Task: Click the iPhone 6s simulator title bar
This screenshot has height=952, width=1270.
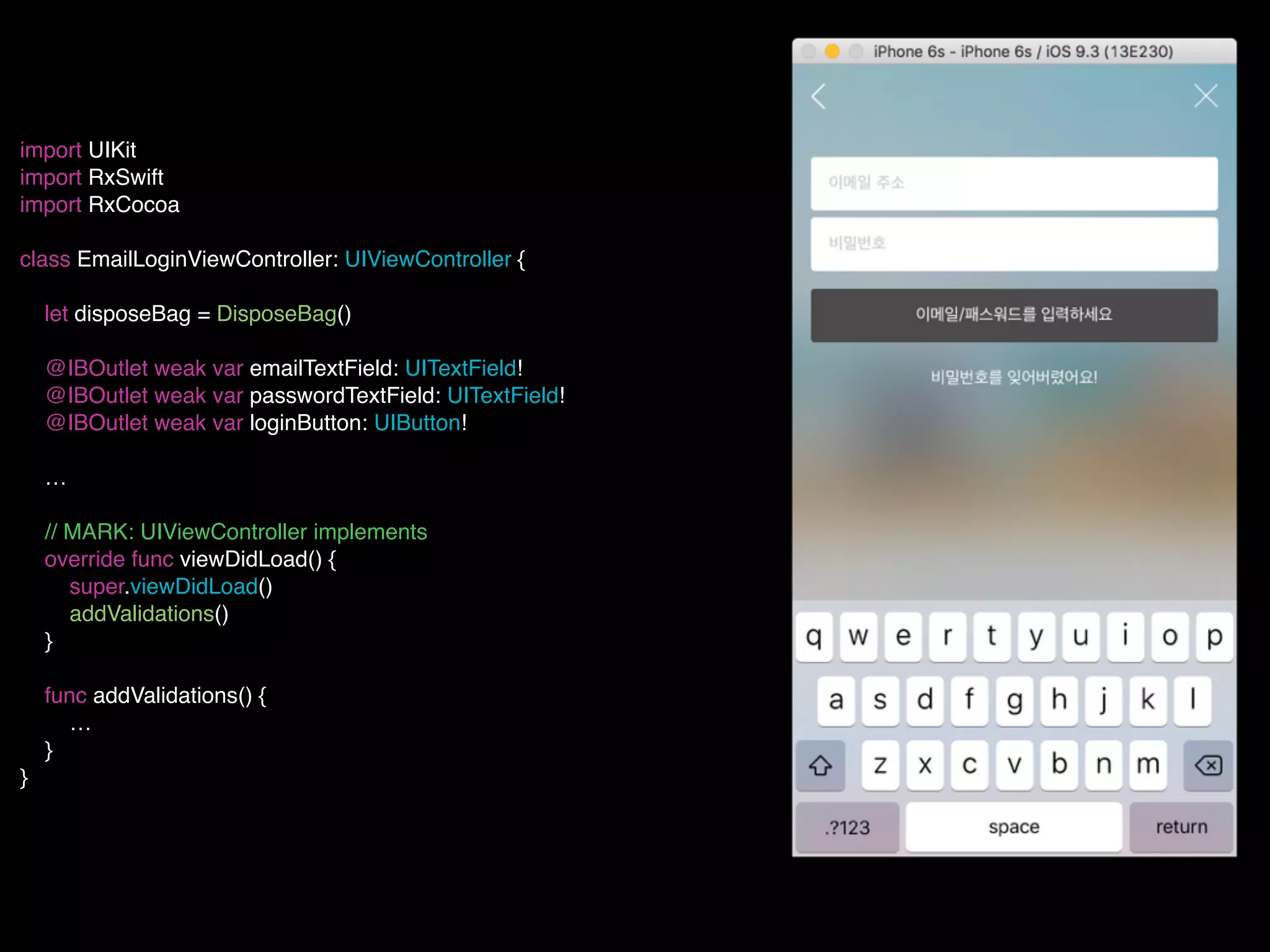Action: coord(1023,51)
